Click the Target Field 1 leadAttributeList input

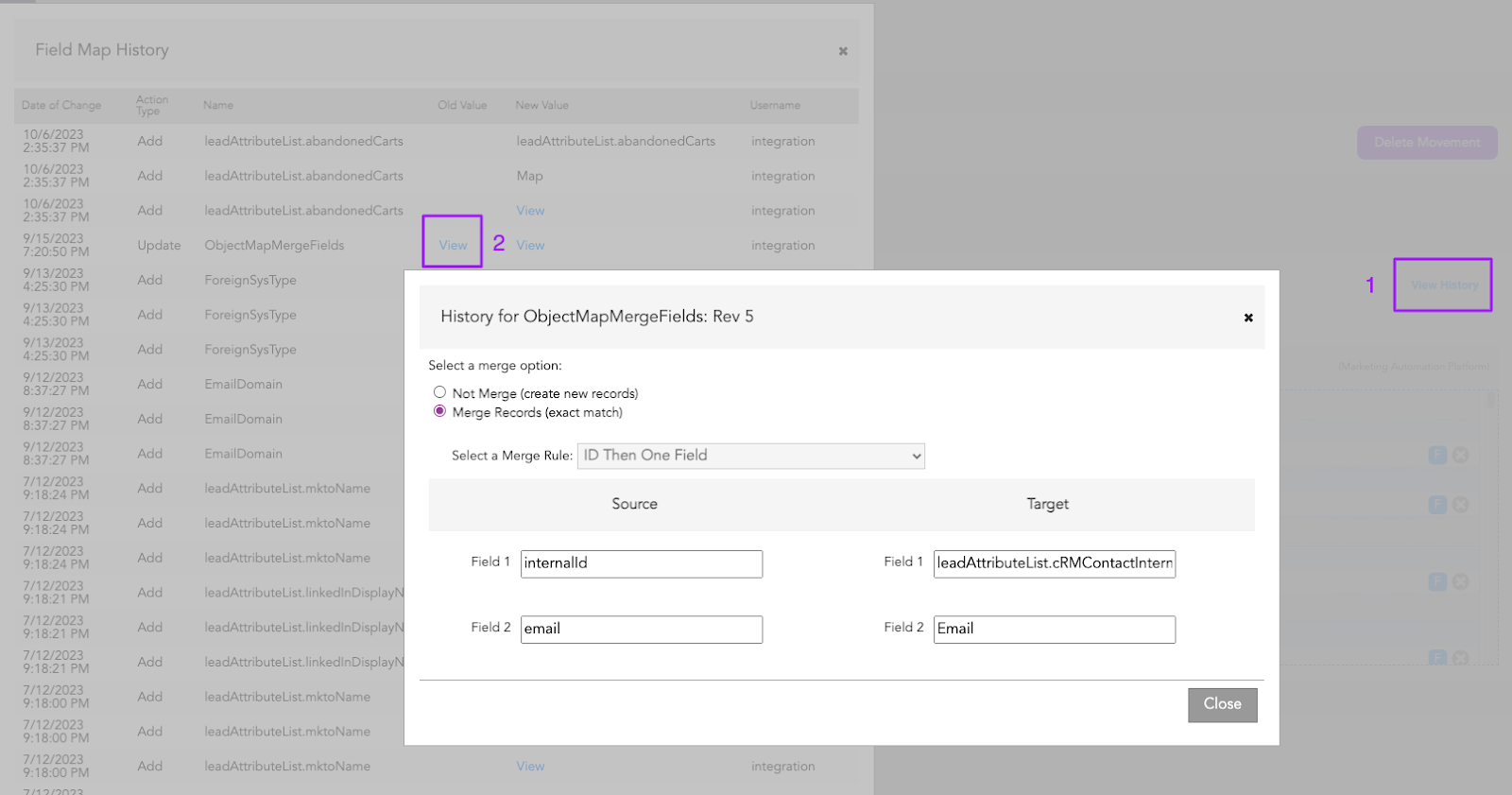[x=1055, y=563]
